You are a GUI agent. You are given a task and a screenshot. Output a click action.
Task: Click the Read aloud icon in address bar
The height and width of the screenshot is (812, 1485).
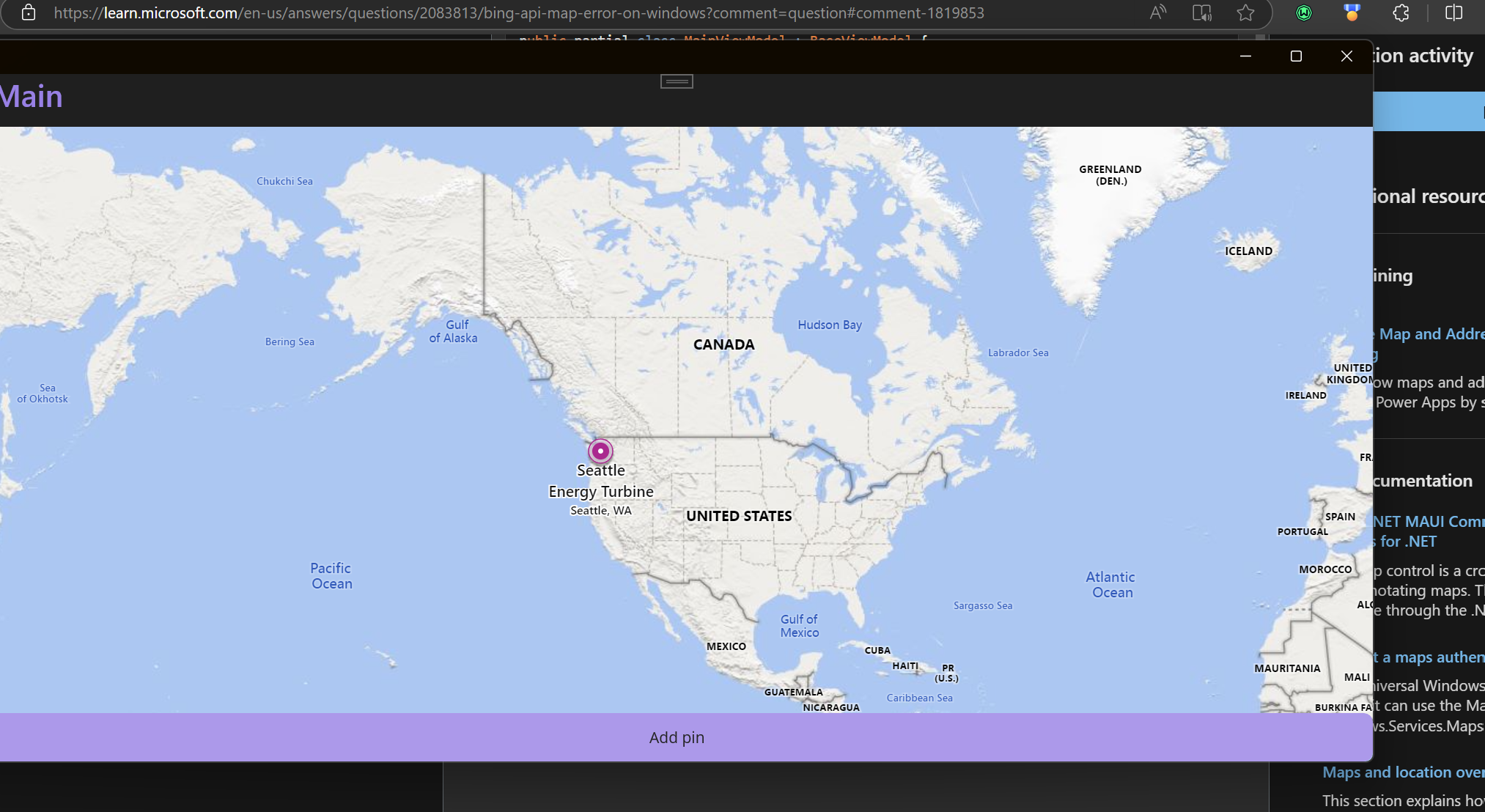pos(1157,12)
